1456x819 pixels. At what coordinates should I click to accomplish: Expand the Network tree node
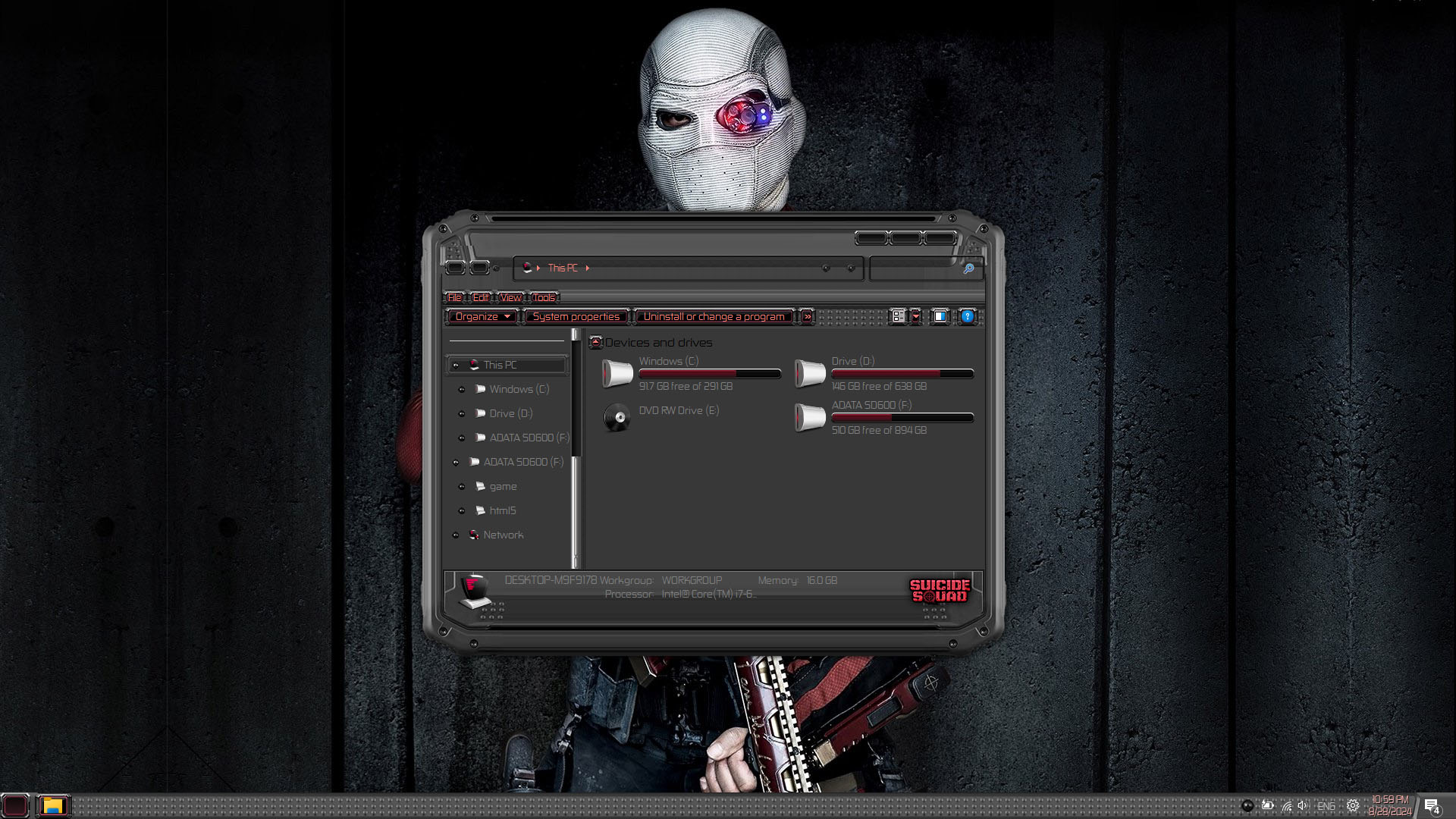tap(456, 535)
